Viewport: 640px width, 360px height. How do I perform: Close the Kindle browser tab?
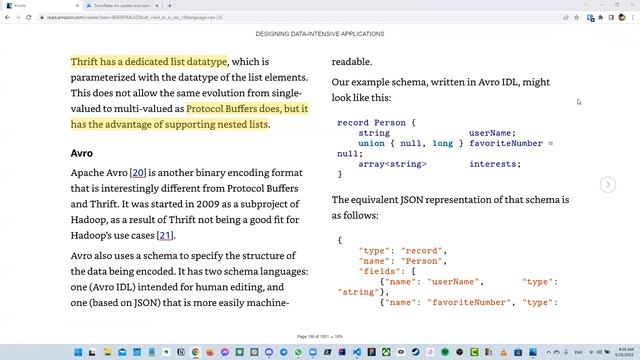click(77, 6)
